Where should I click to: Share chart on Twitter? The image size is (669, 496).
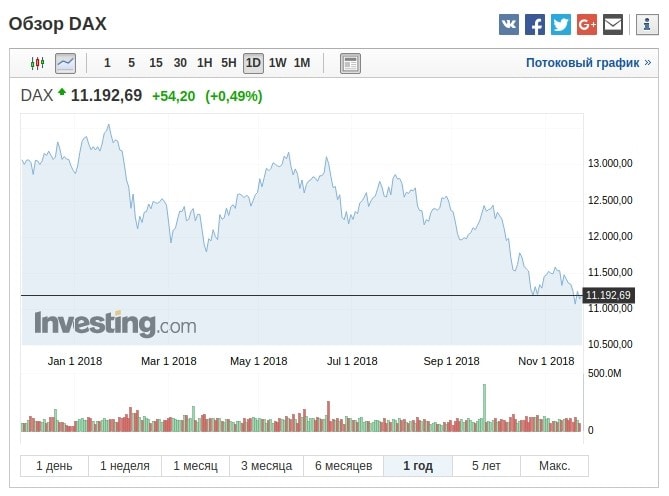pyautogui.click(x=561, y=24)
